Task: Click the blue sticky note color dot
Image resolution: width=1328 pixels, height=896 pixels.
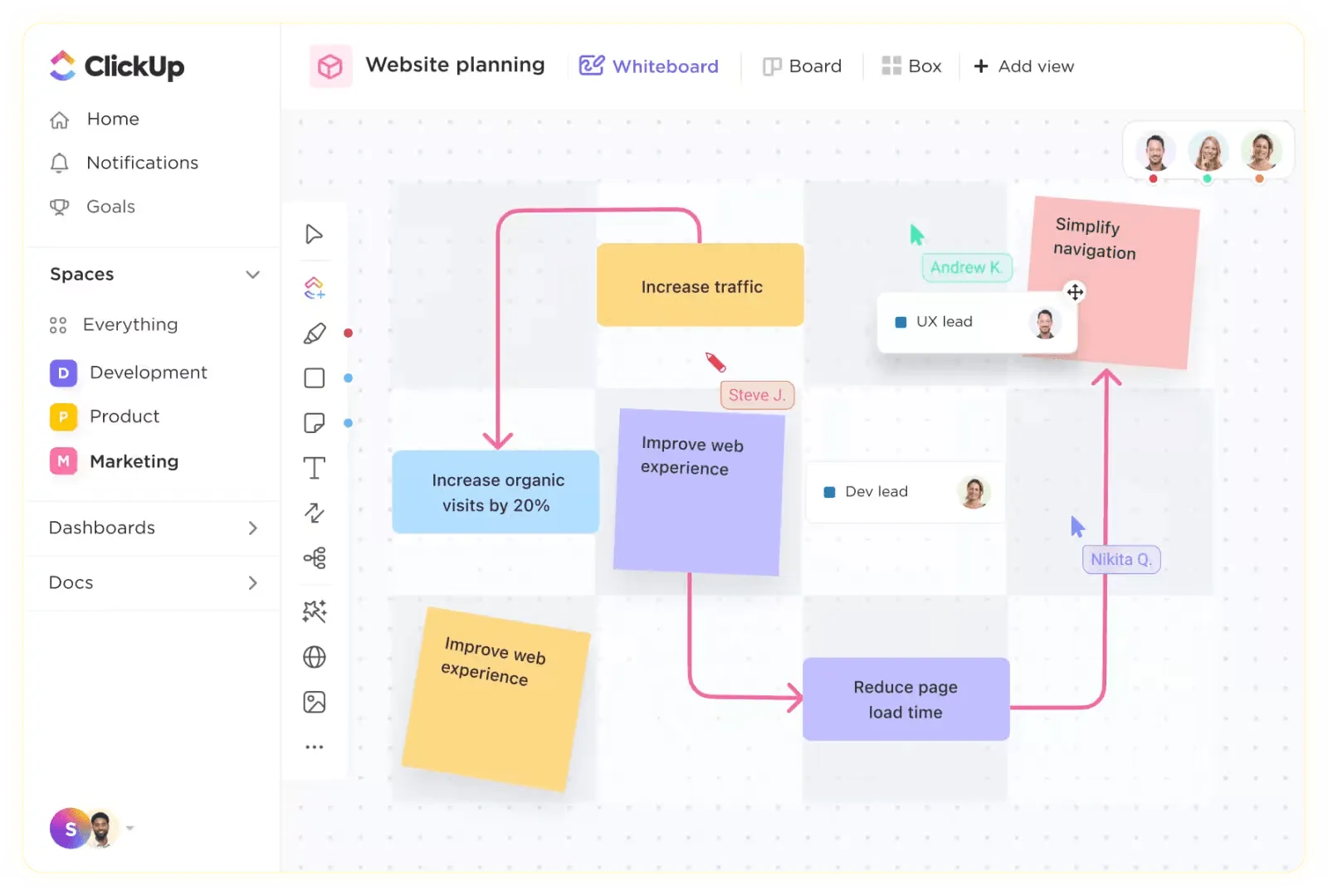Action: click(x=349, y=423)
